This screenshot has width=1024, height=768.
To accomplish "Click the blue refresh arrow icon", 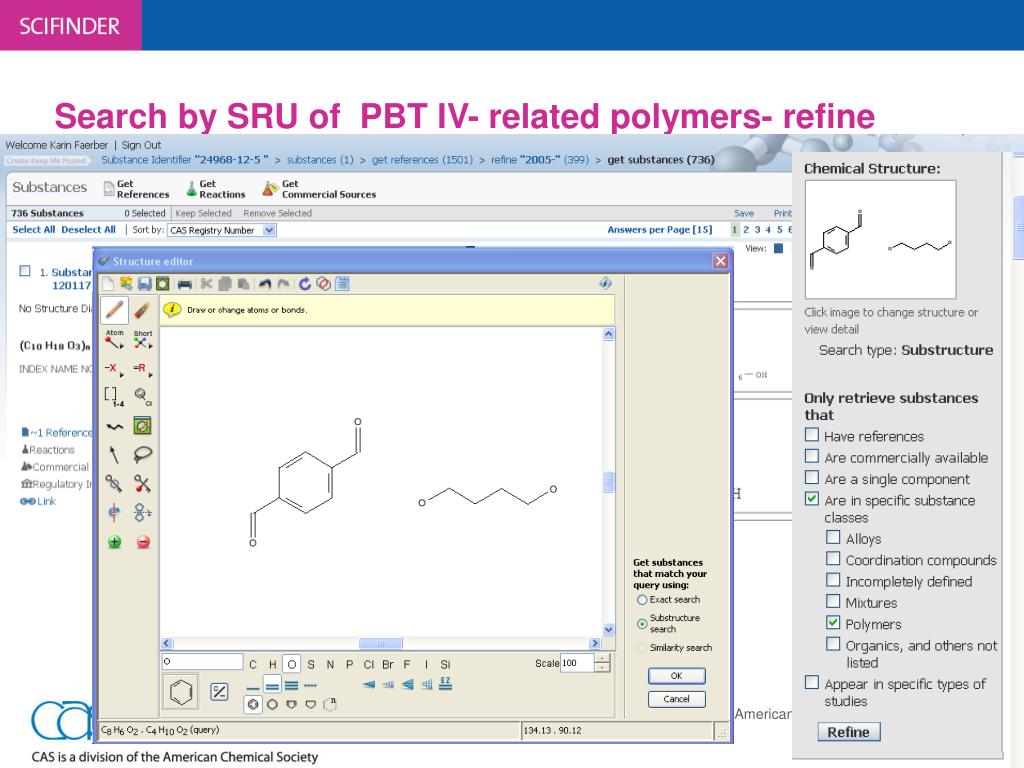I will point(304,283).
